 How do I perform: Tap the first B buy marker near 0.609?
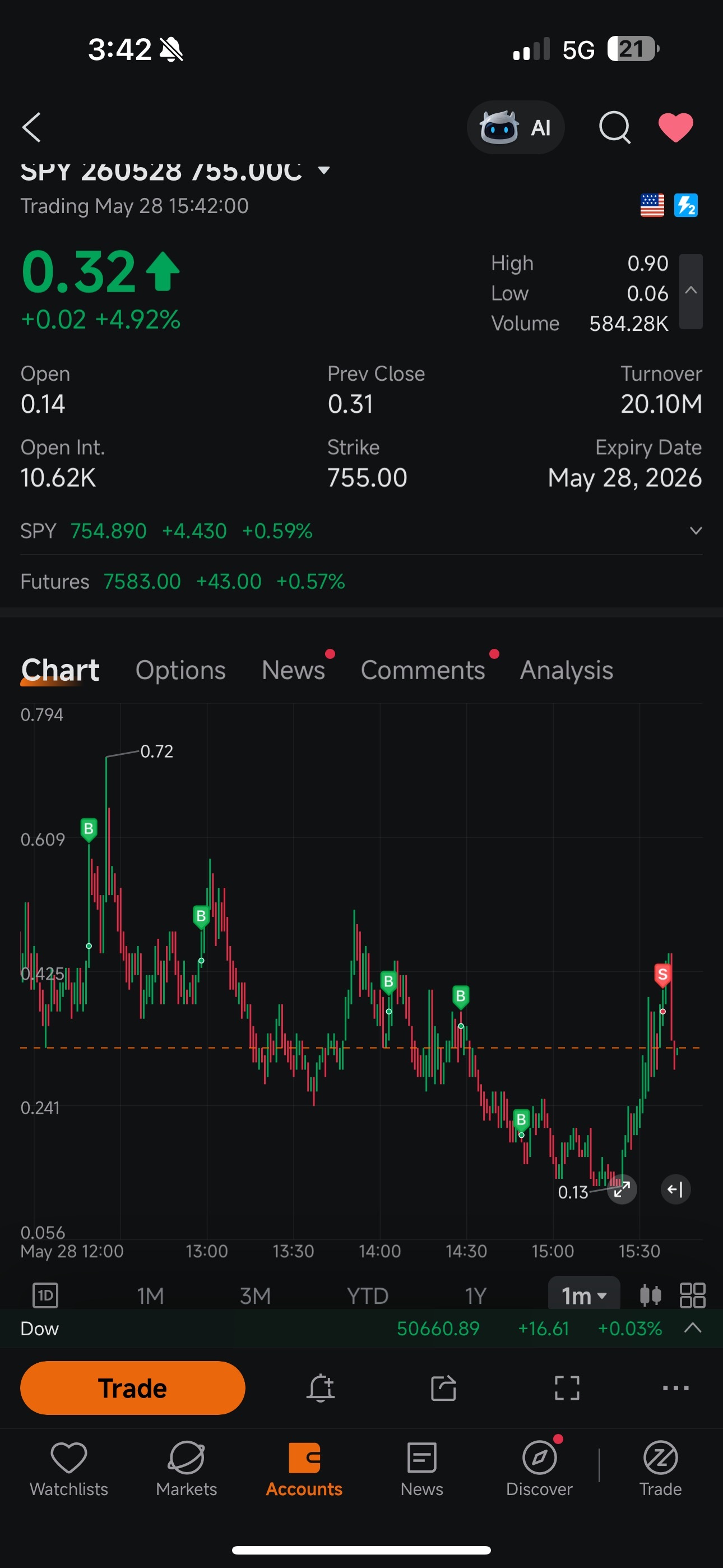89,829
